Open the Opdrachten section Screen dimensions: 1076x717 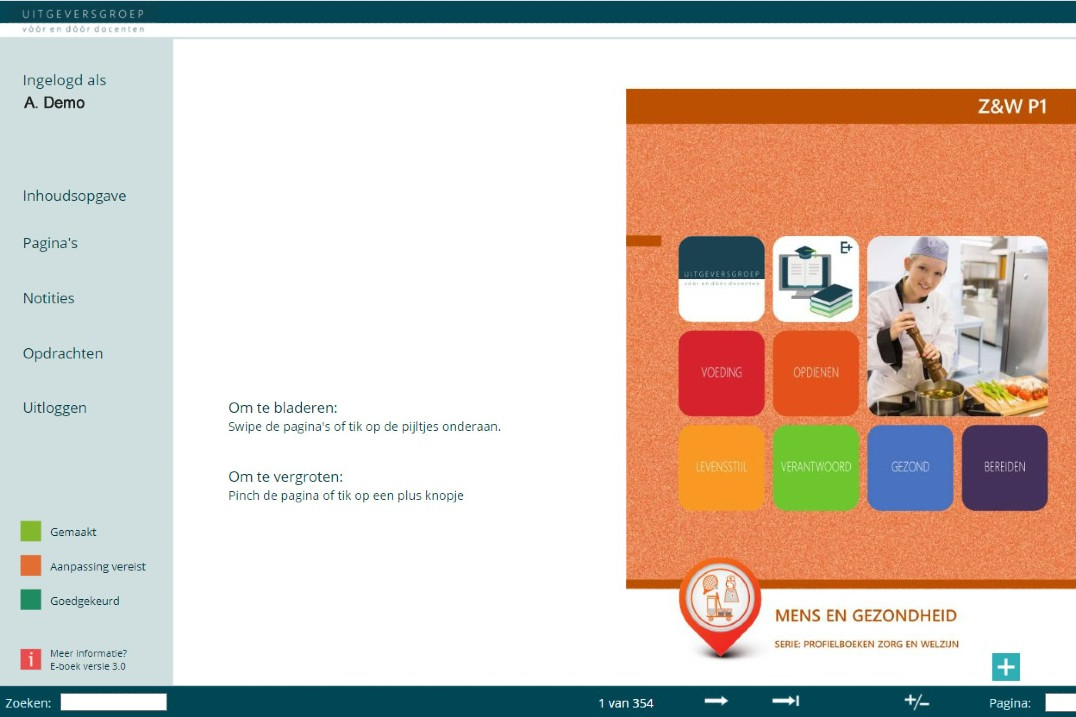62,353
